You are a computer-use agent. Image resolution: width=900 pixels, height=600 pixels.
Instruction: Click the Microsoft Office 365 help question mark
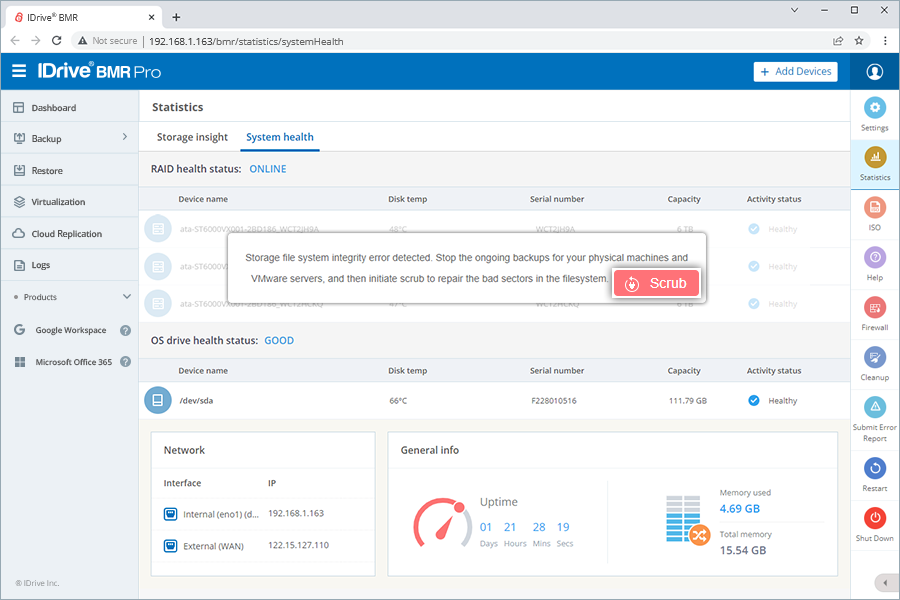pyautogui.click(x=125, y=362)
